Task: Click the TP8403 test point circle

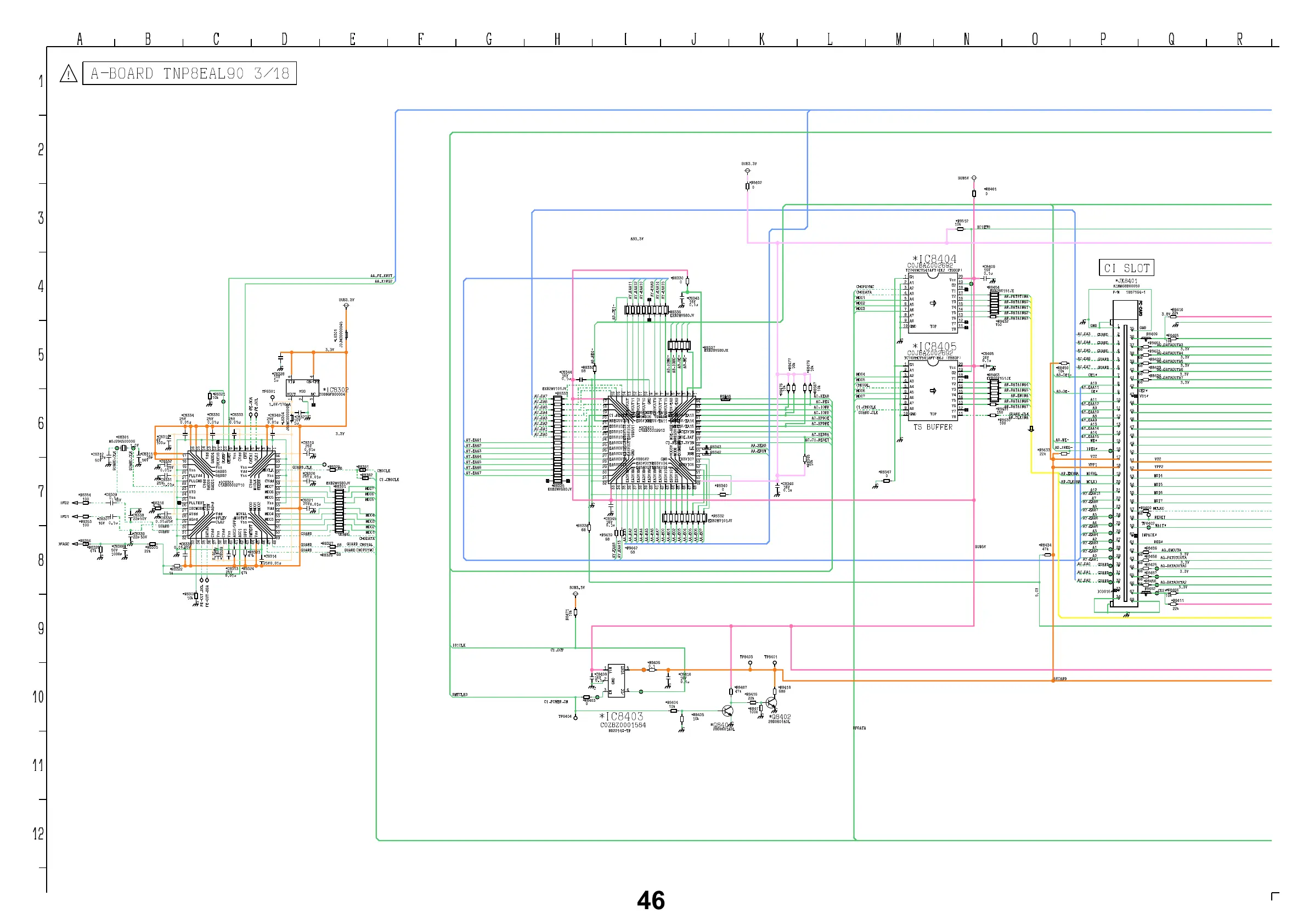Action: click(749, 663)
